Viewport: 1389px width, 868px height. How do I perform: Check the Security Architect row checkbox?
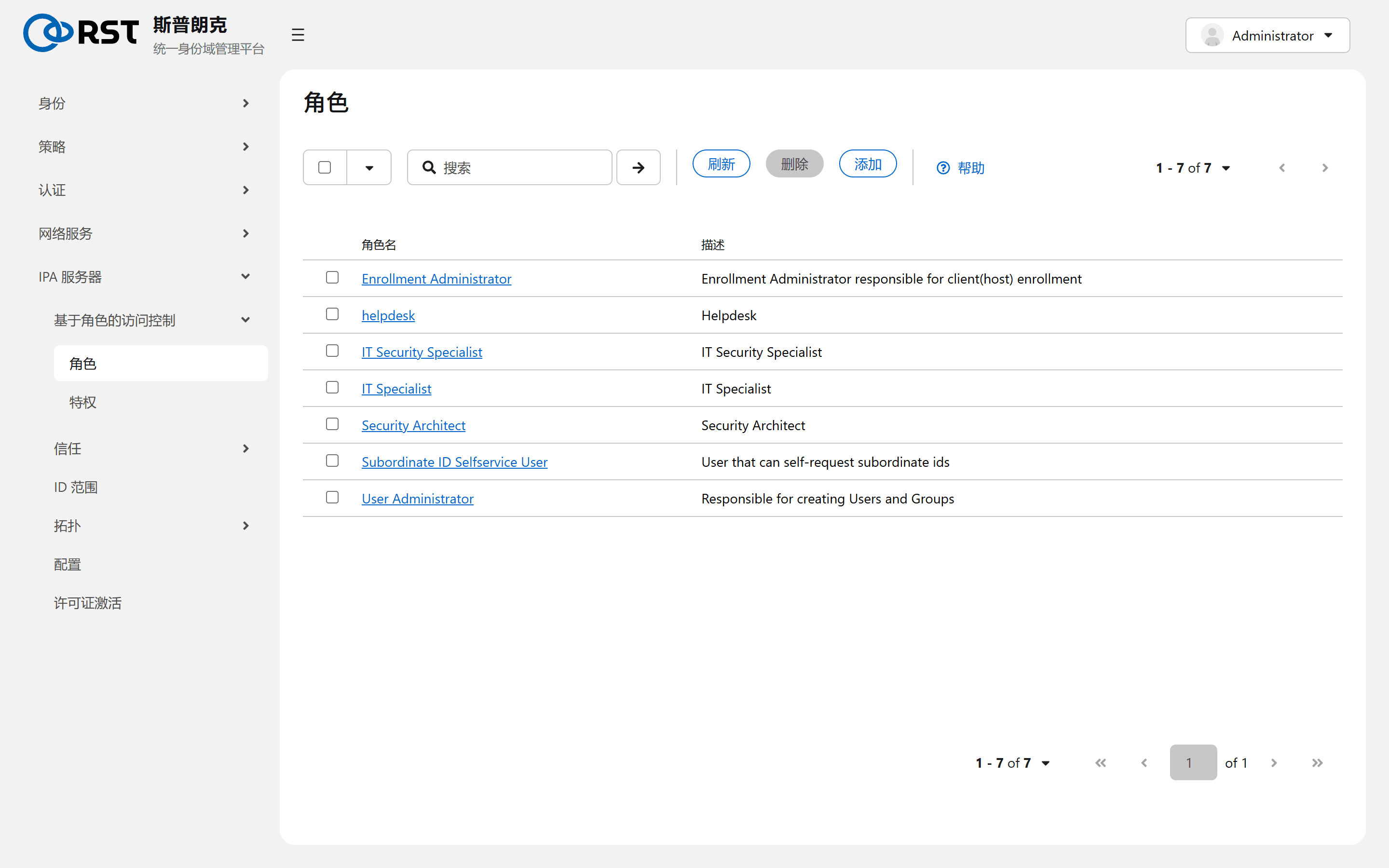332,425
